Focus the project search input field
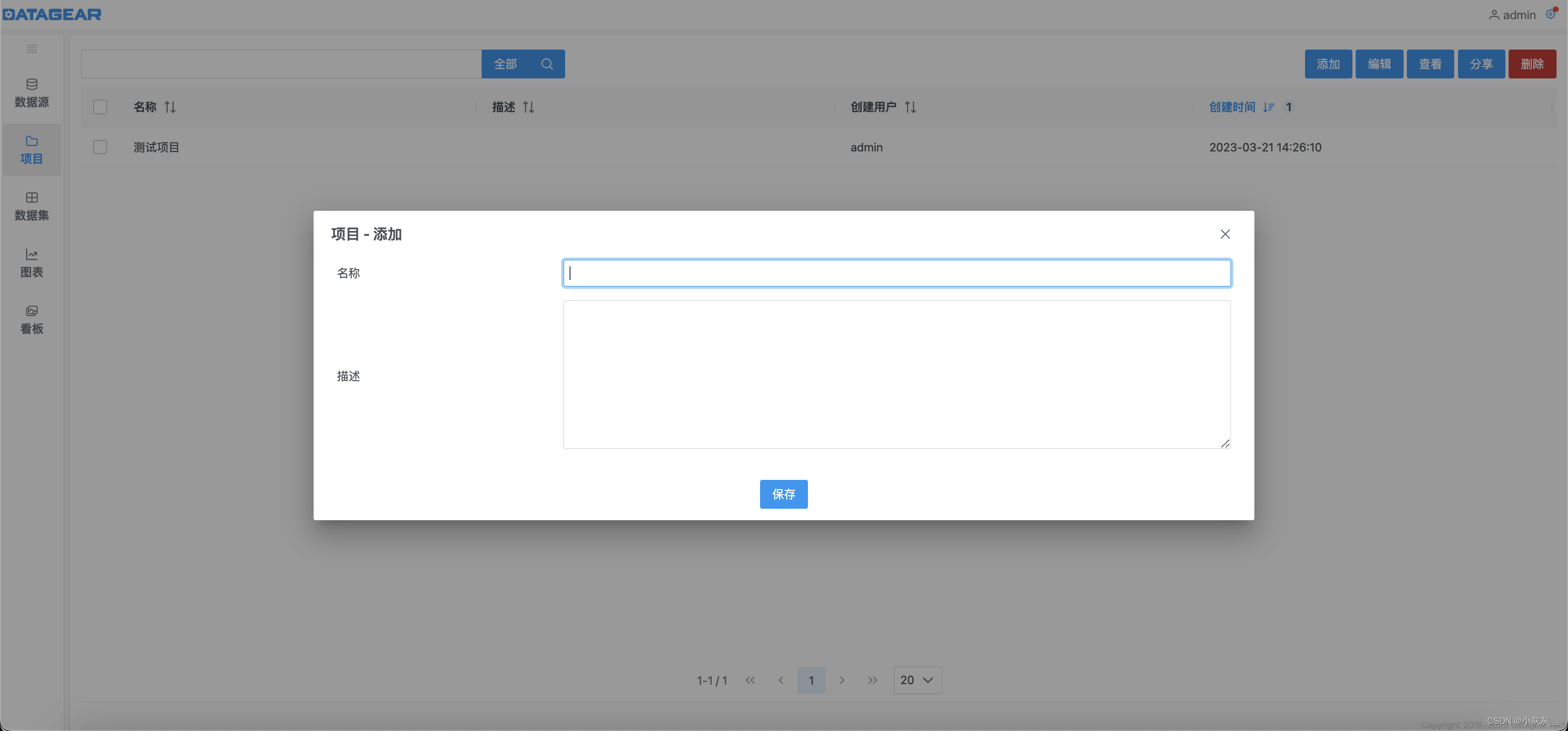 pyautogui.click(x=281, y=64)
